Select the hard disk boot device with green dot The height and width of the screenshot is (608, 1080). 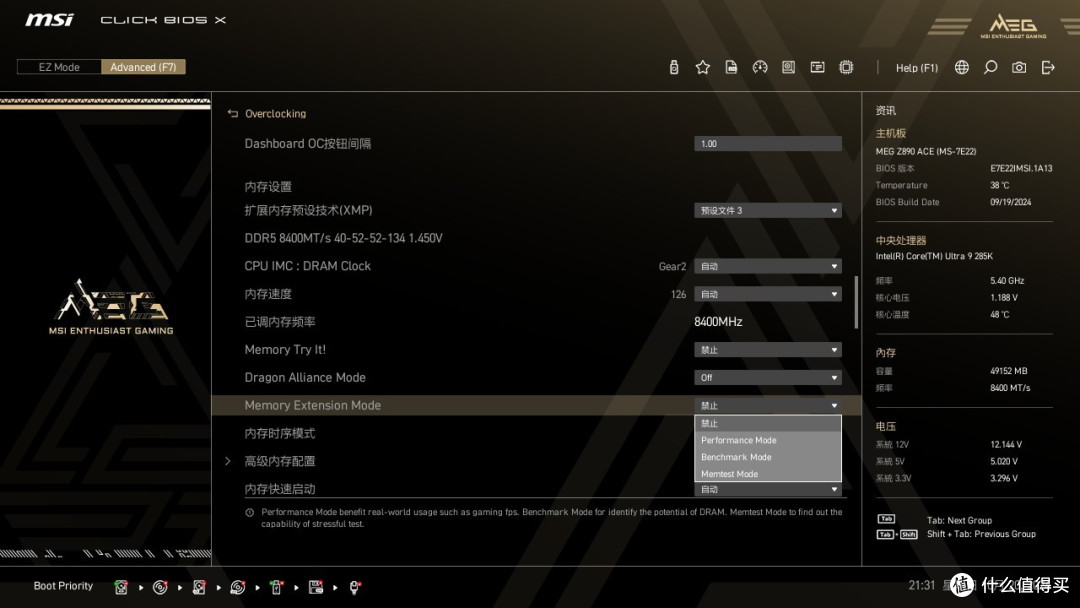coord(121,587)
